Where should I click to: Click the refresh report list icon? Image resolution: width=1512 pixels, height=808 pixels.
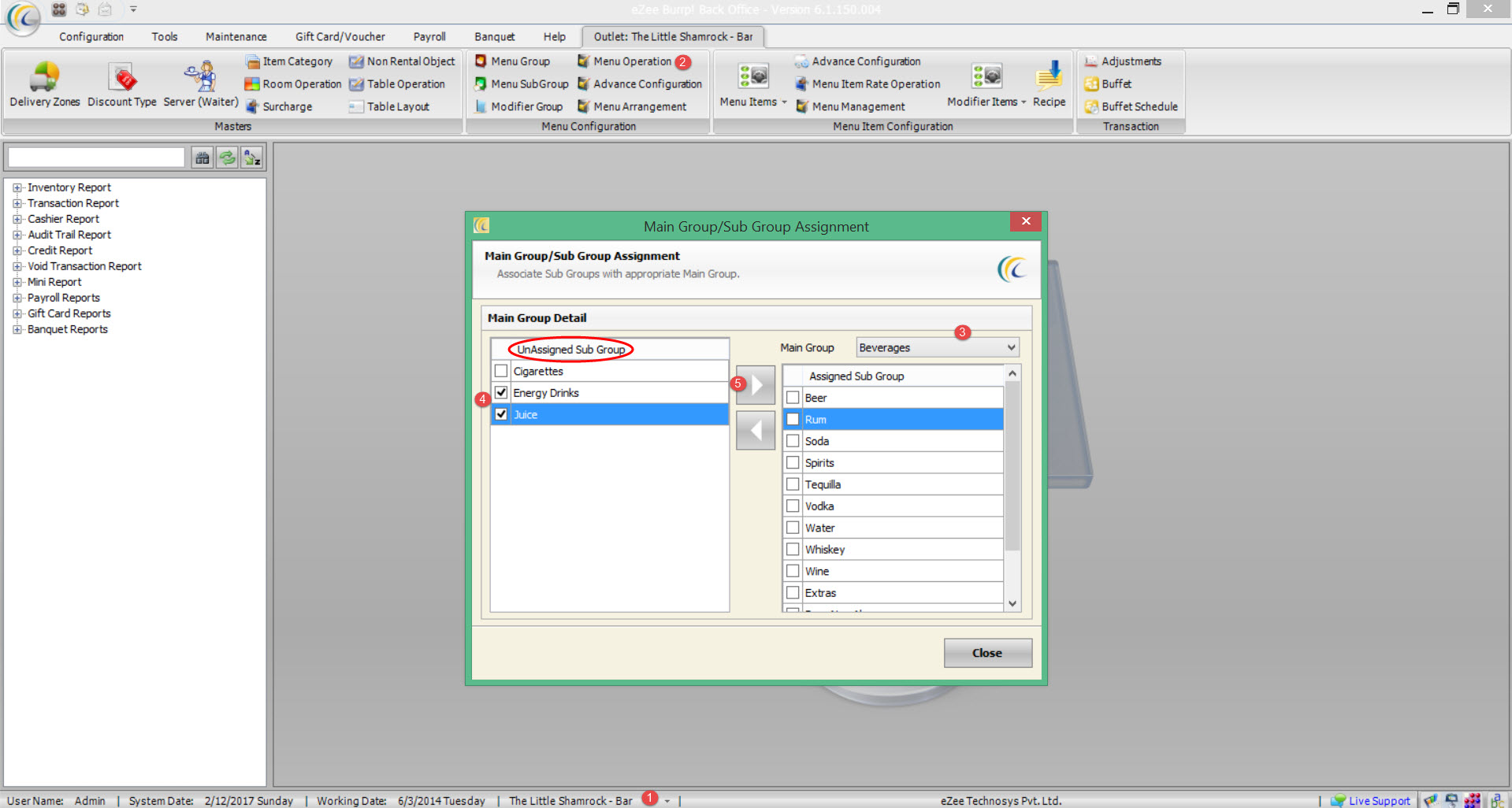tap(227, 158)
